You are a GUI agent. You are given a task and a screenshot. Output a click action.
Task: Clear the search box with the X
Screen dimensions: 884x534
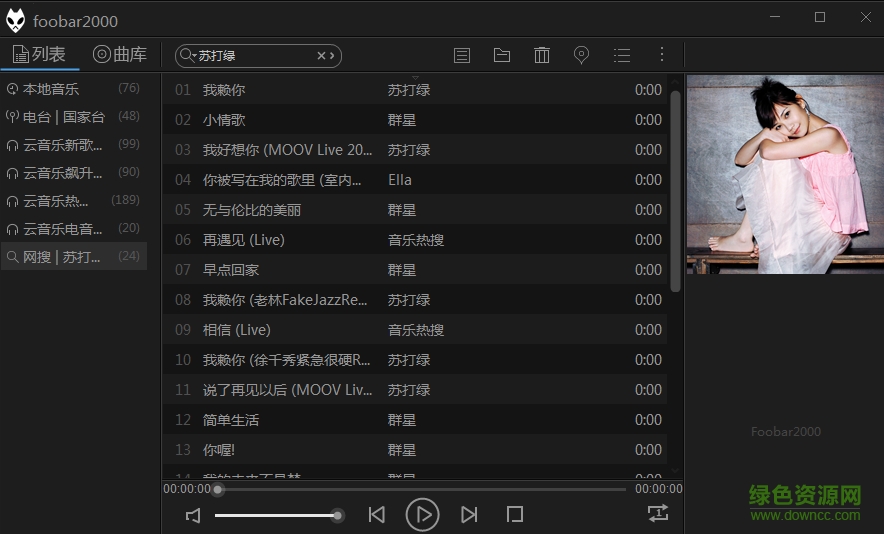(321, 55)
